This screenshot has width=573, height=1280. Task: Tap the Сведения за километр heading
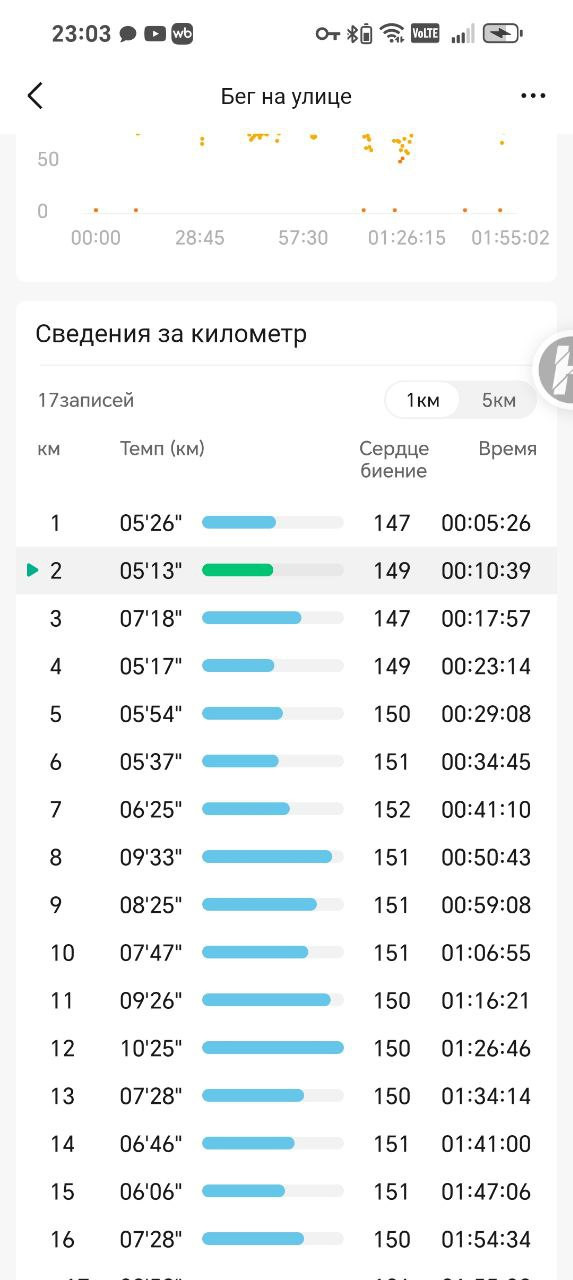pyautogui.click(x=171, y=334)
